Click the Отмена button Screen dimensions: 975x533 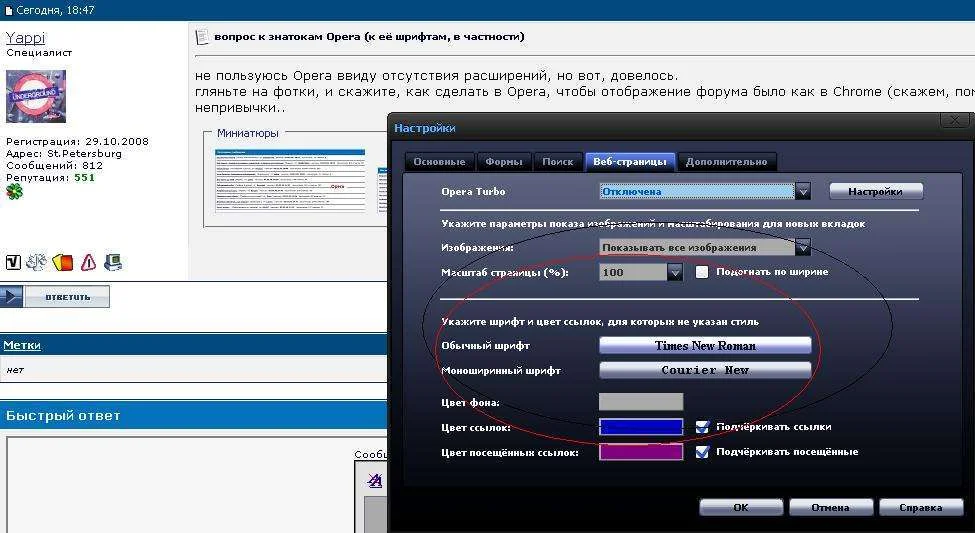pos(831,508)
